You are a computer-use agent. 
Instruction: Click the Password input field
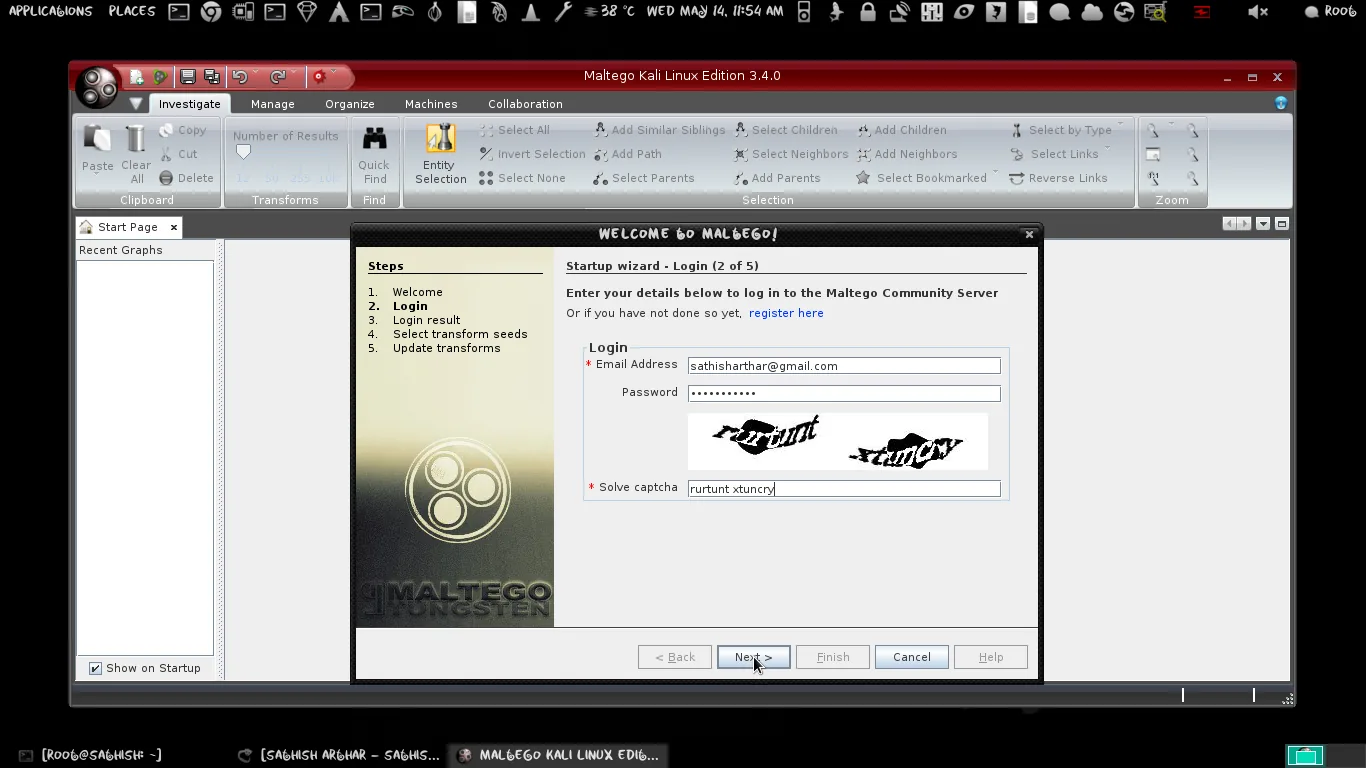(x=844, y=393)
